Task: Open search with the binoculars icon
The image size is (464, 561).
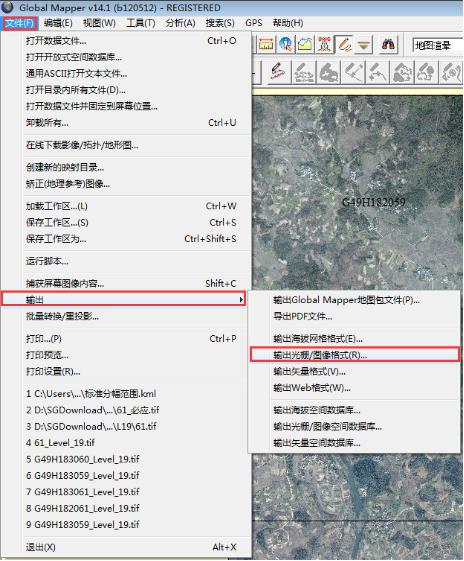Action: point(388,45)
